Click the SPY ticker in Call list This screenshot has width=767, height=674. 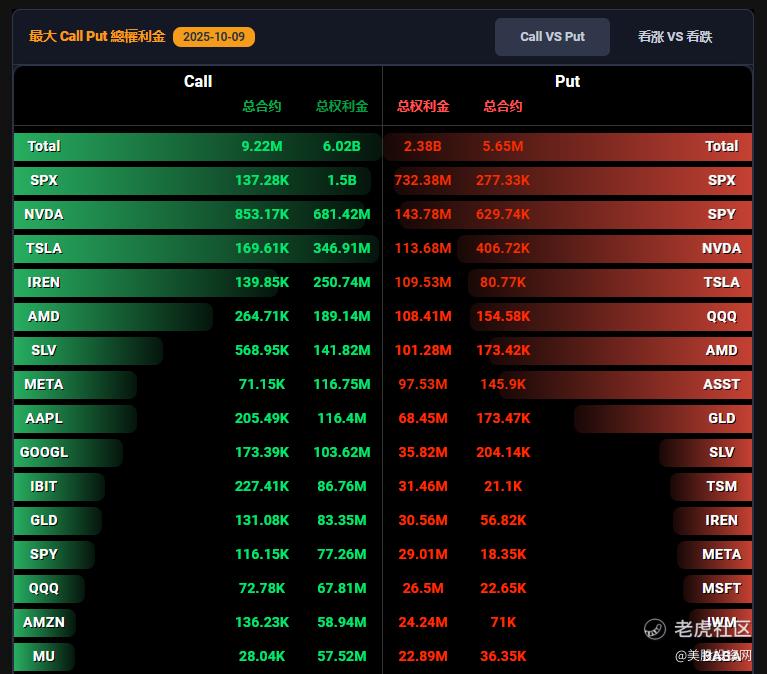pyautogui.click(x=44, y=554)
